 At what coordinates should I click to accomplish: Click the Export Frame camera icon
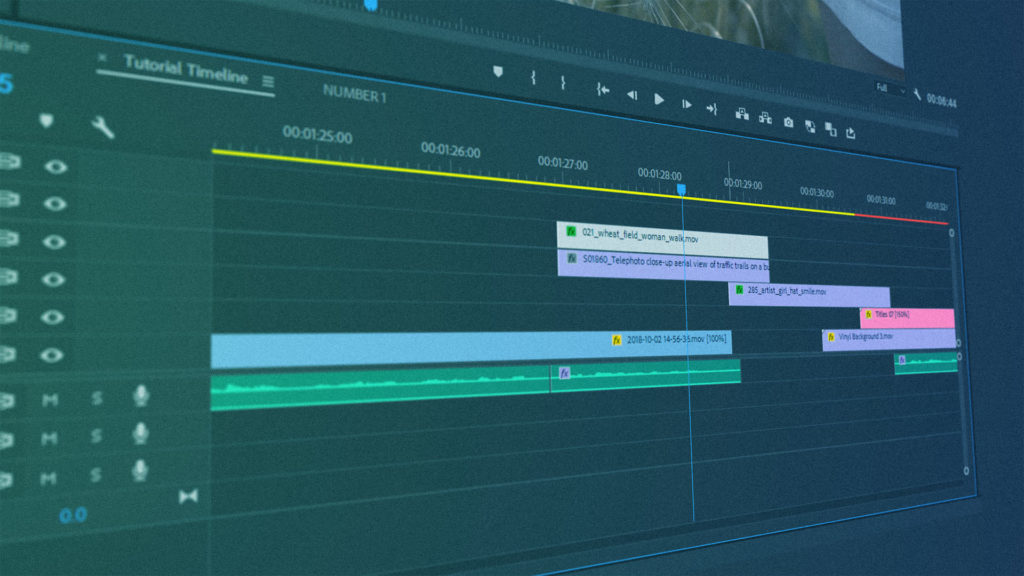[x=788, y=122]
